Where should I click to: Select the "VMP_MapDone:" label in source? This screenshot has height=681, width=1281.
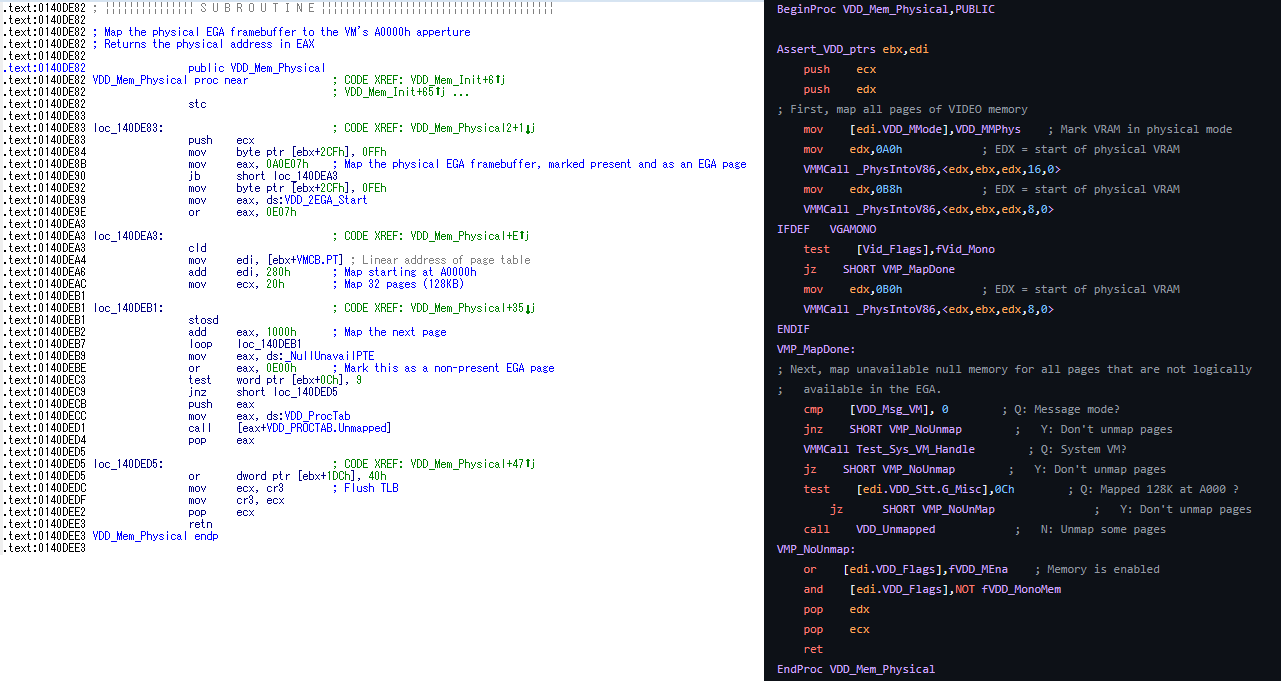[816, 349]
